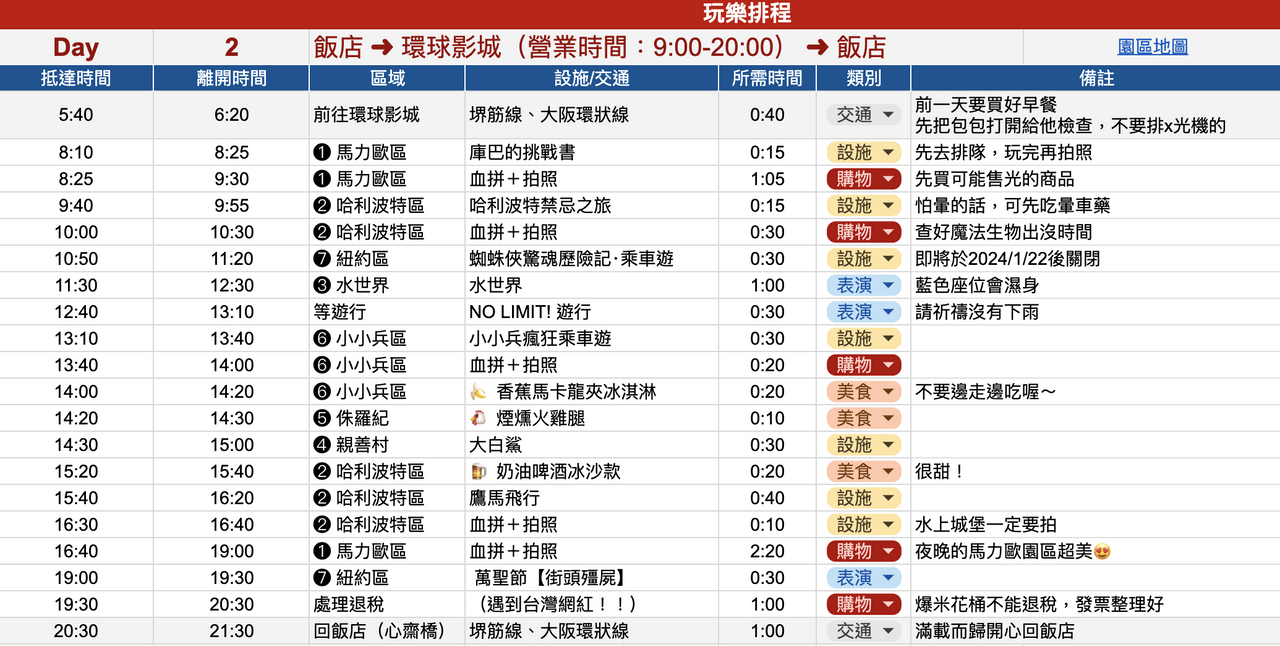Click the turkey leg emoji icon
The width and height of the screenshot is (1280, 646).
click(478, 418)
